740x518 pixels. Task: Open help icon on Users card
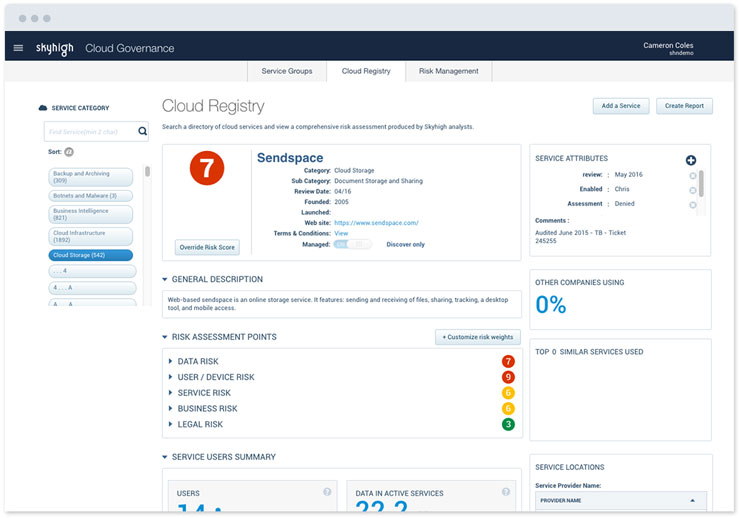click(327, 492)
